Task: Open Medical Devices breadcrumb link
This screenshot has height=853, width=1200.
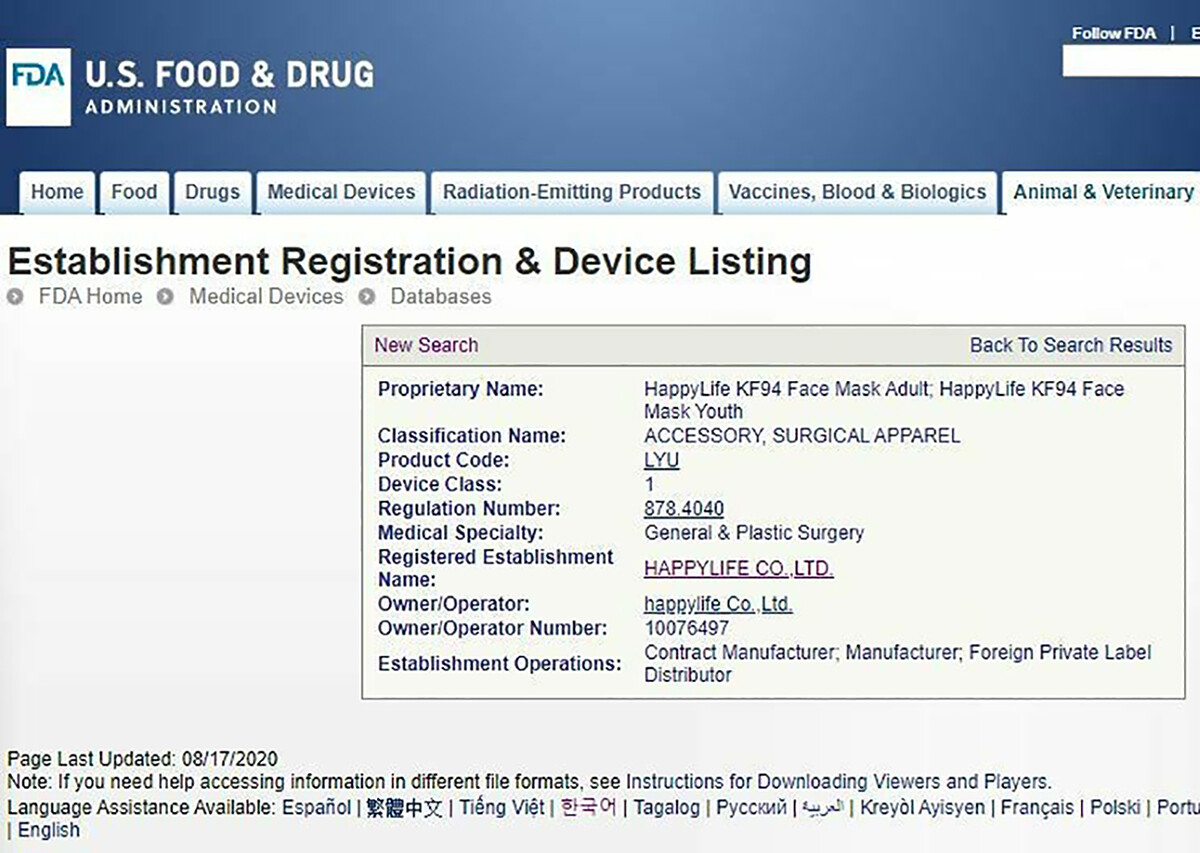Action: pyautogui.click(x=266, y=297)
